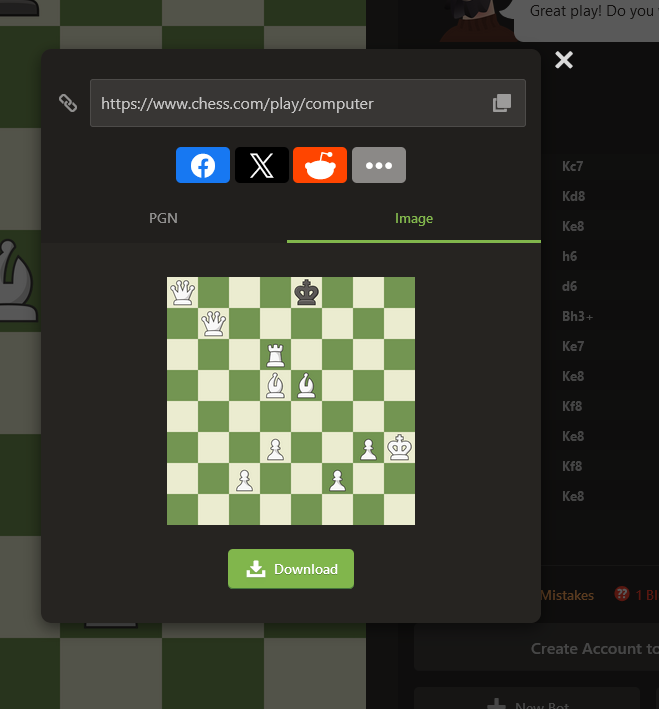Select move d6 in the move list
This screenshot has width=659, height=709.
click(x=569, y=286)
